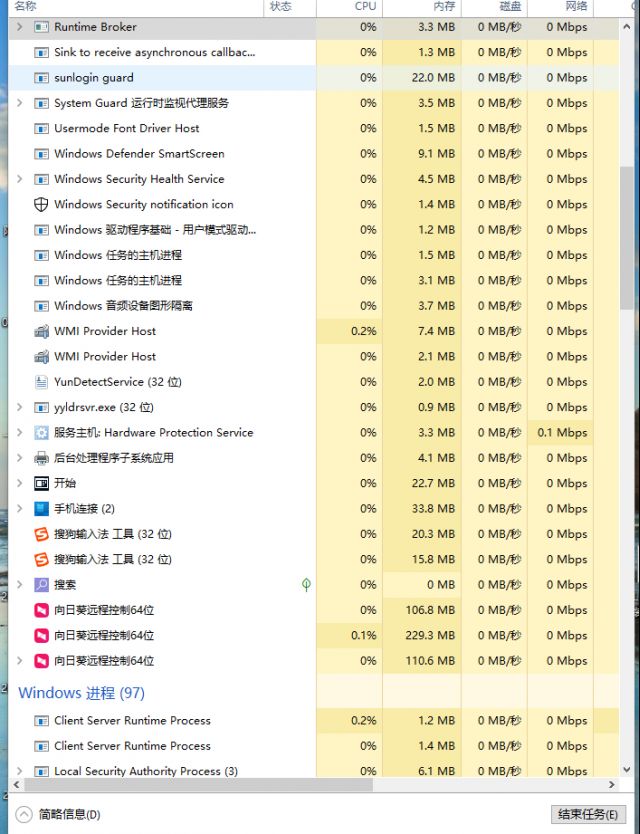The image size is (640, 834).
Task: Click the 7.4 MB memory value
Action: pyautogui.click(x=437, y=331)
